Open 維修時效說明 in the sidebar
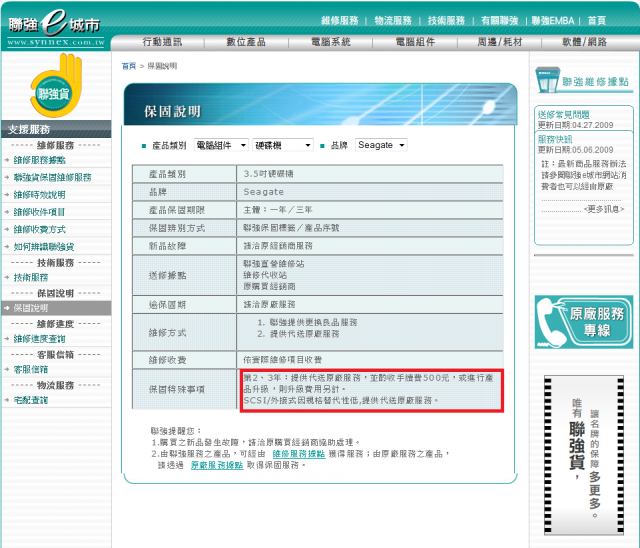Screen dimensions: 640x548 pyautogui.click(x=40, y=195)
